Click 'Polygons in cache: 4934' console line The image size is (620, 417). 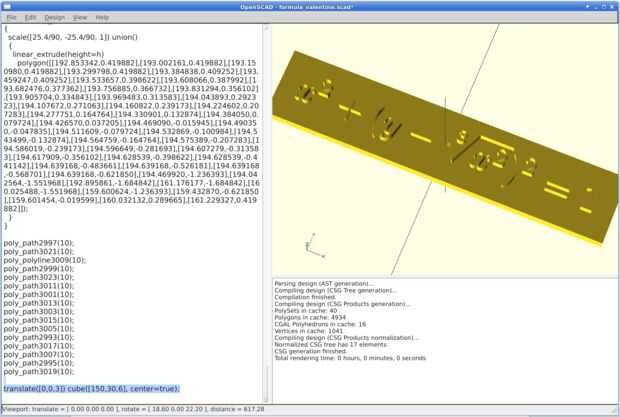click(310, 317)
